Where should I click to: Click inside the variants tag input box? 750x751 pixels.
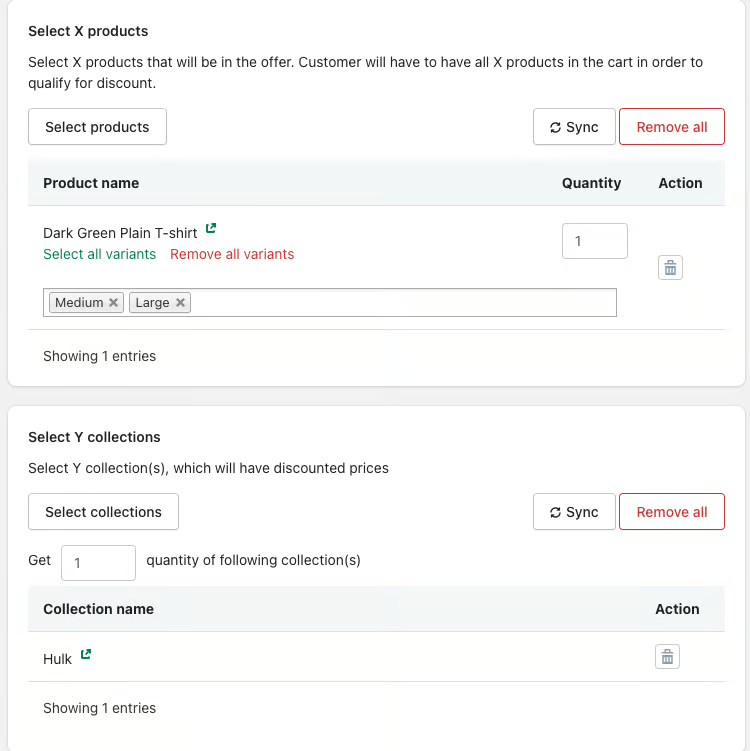(400, 303)
